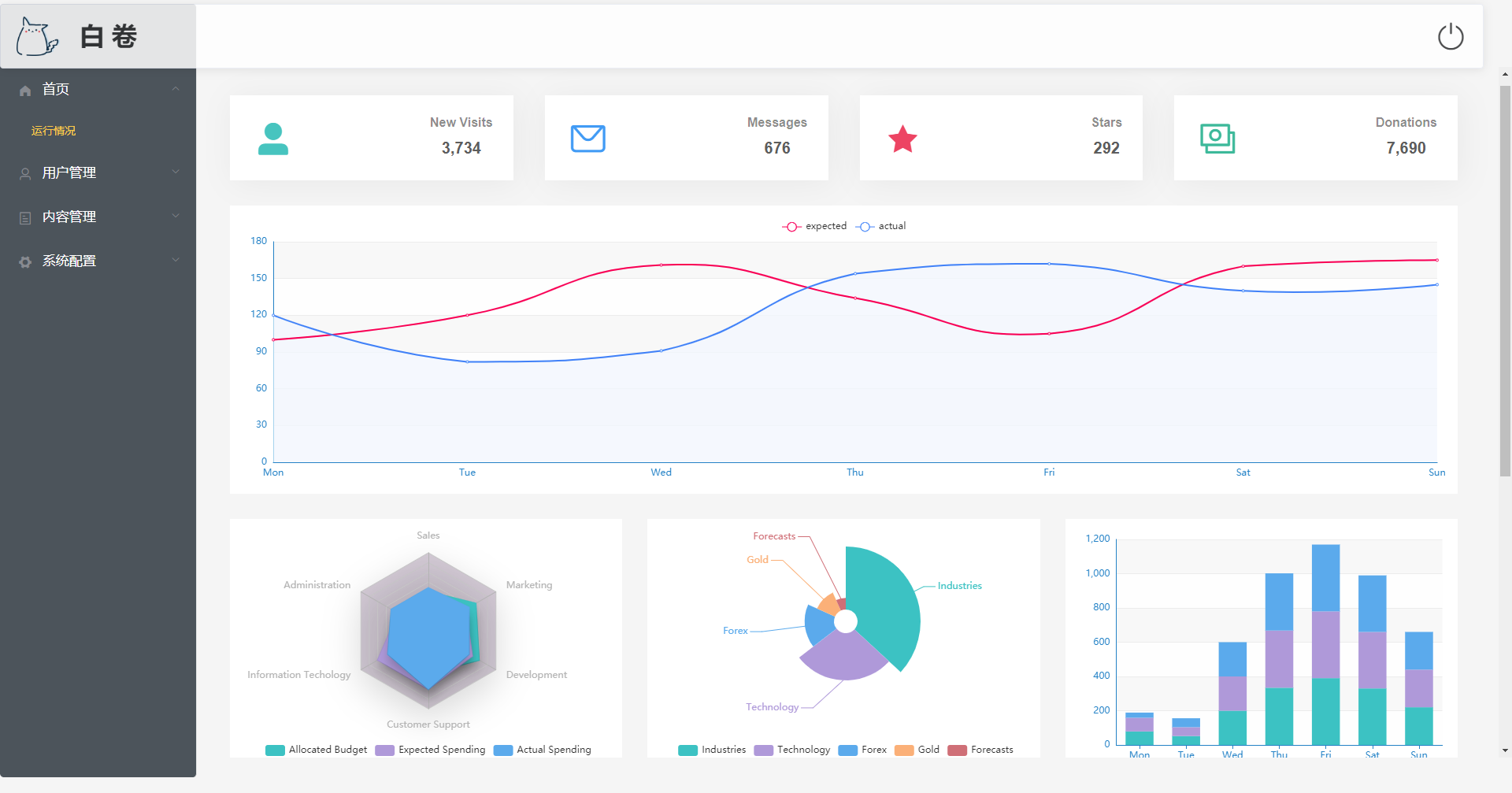Toggle Technology pie legend entry
Image resolution: width=1512 pixels, height=793 pixels.
[x=792, y=750]
